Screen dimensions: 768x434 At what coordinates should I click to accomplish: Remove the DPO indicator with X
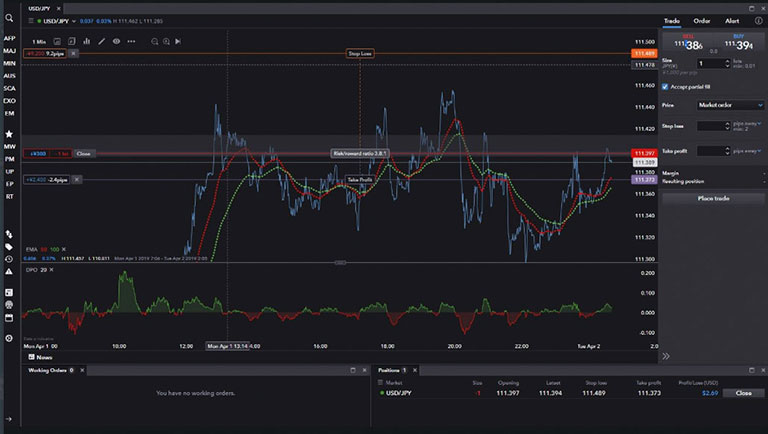point(51,270)
